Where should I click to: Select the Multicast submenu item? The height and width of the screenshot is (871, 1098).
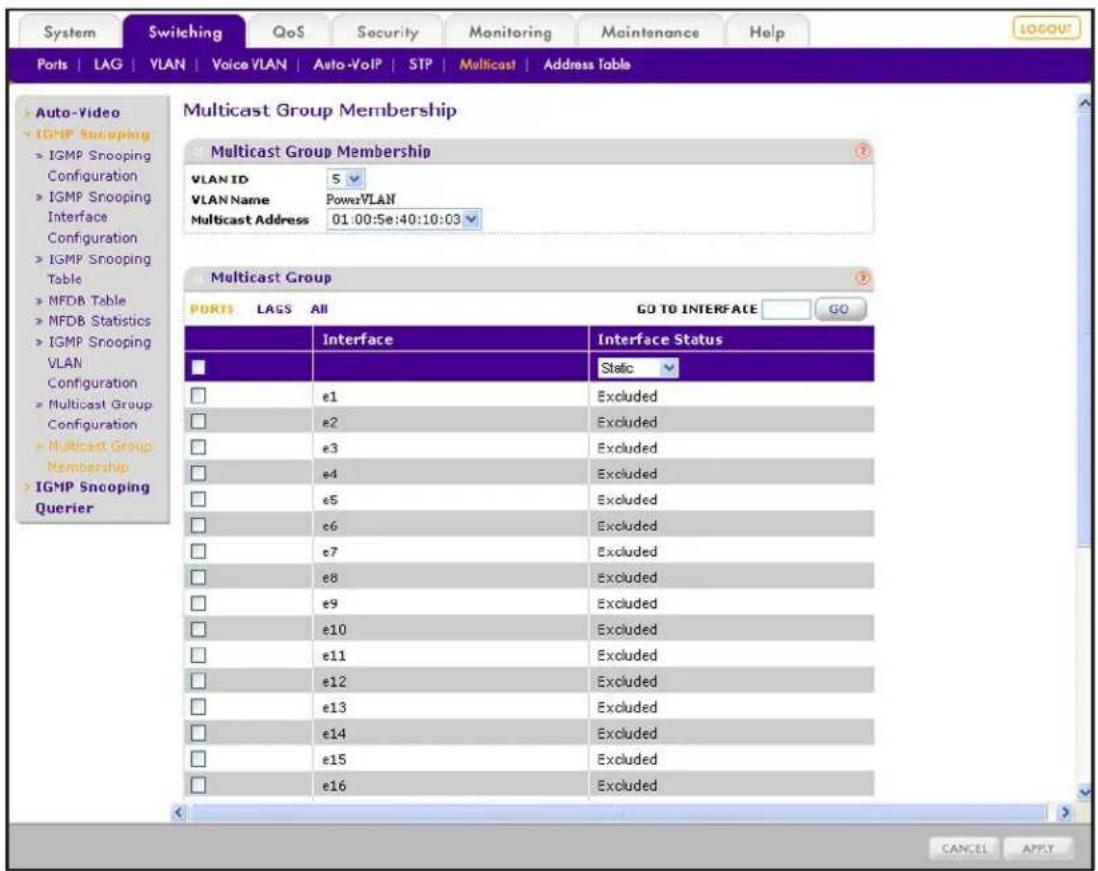point(487,64)
